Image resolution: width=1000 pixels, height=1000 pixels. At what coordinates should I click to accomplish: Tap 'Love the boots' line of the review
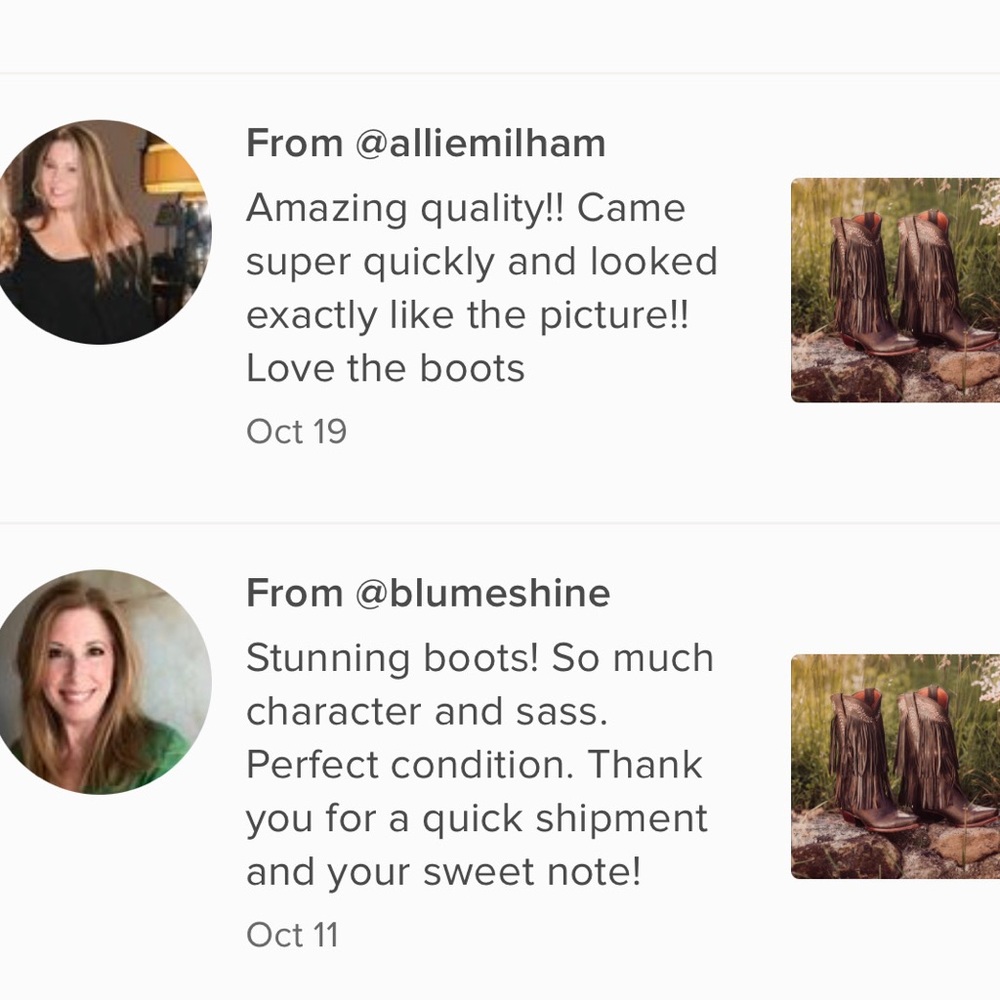[385, 369]
